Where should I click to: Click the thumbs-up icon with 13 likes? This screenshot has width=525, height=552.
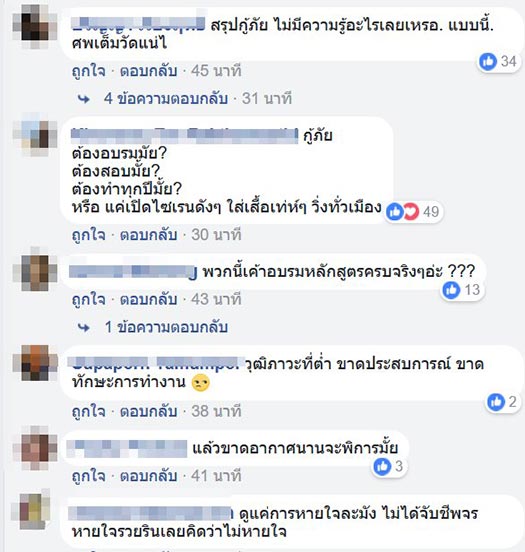(x=451, y=290)
